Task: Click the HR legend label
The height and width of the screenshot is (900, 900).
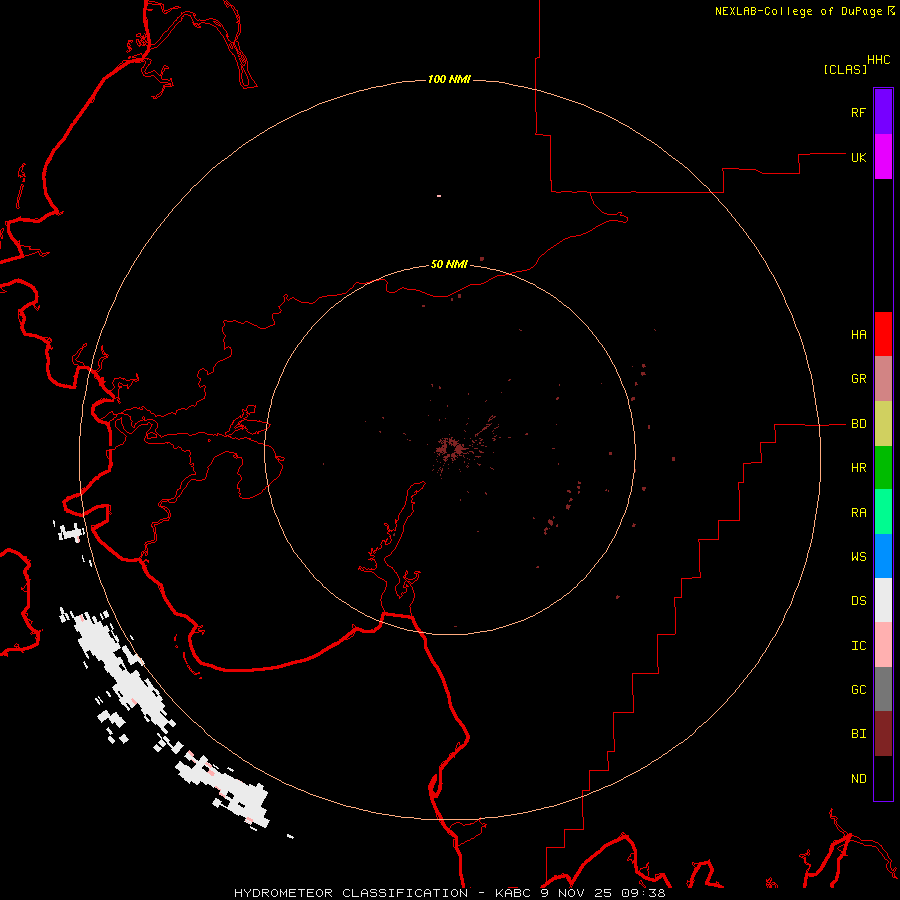Action: (x=859, y=468)
